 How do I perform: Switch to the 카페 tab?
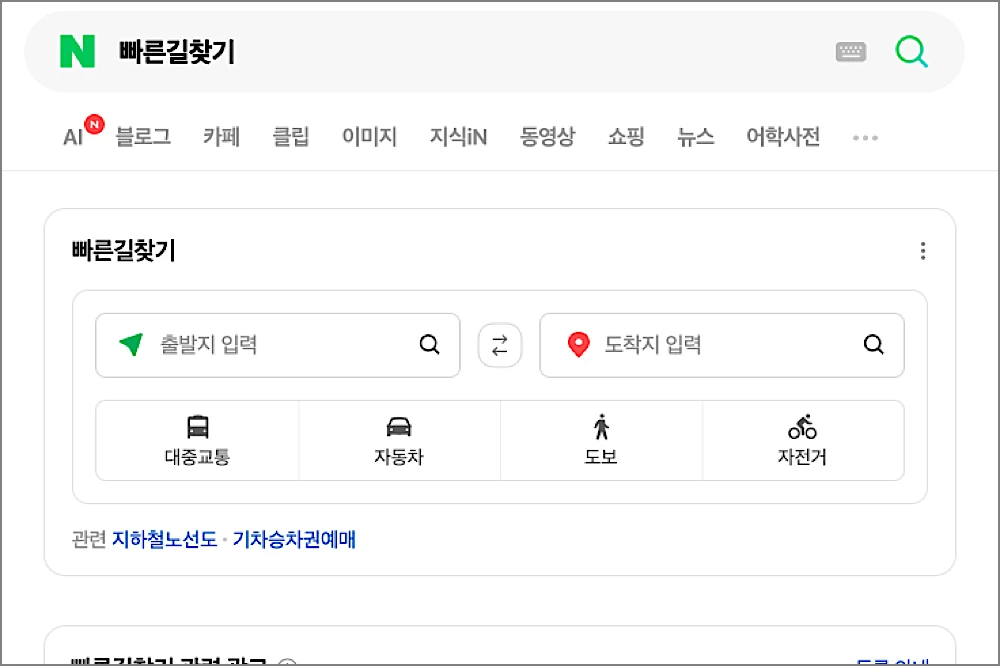coord(221,136)
